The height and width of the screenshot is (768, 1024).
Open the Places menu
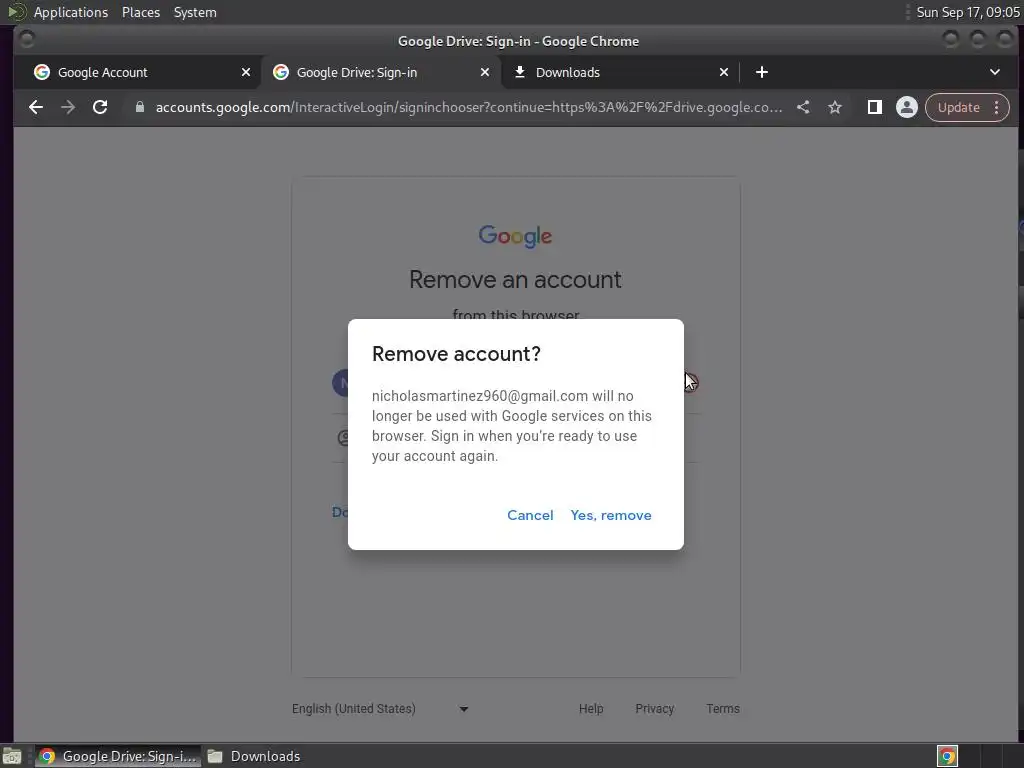[x=141, y=12]
